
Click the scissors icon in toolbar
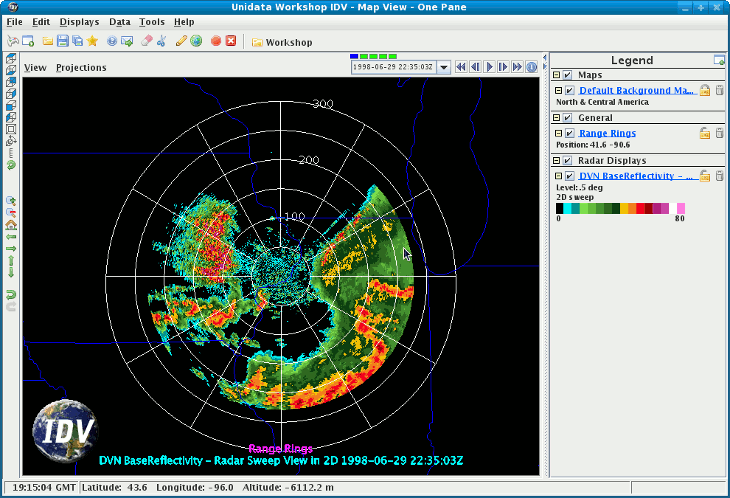point(160,41)
